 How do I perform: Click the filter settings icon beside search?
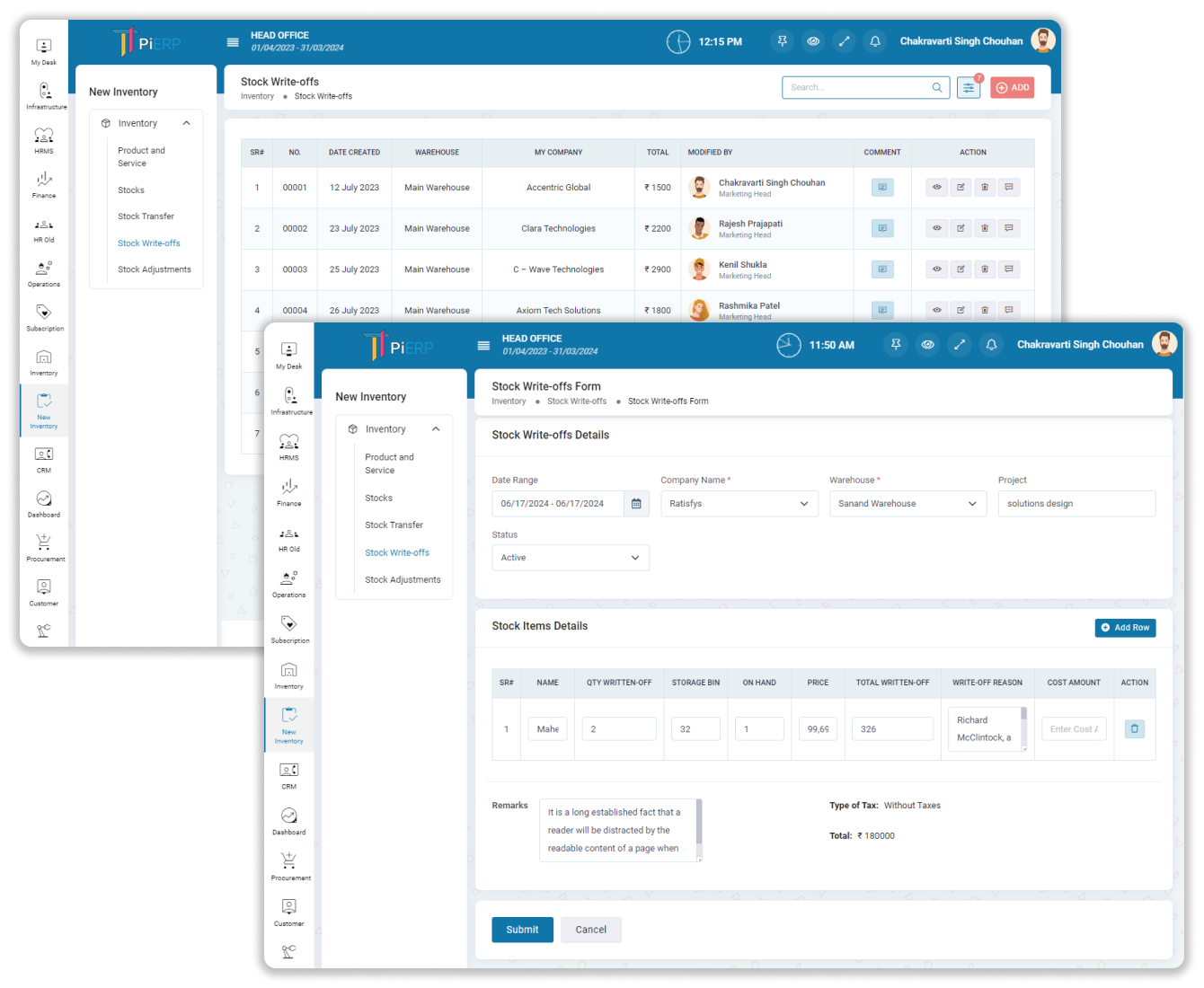pos(968,88)
